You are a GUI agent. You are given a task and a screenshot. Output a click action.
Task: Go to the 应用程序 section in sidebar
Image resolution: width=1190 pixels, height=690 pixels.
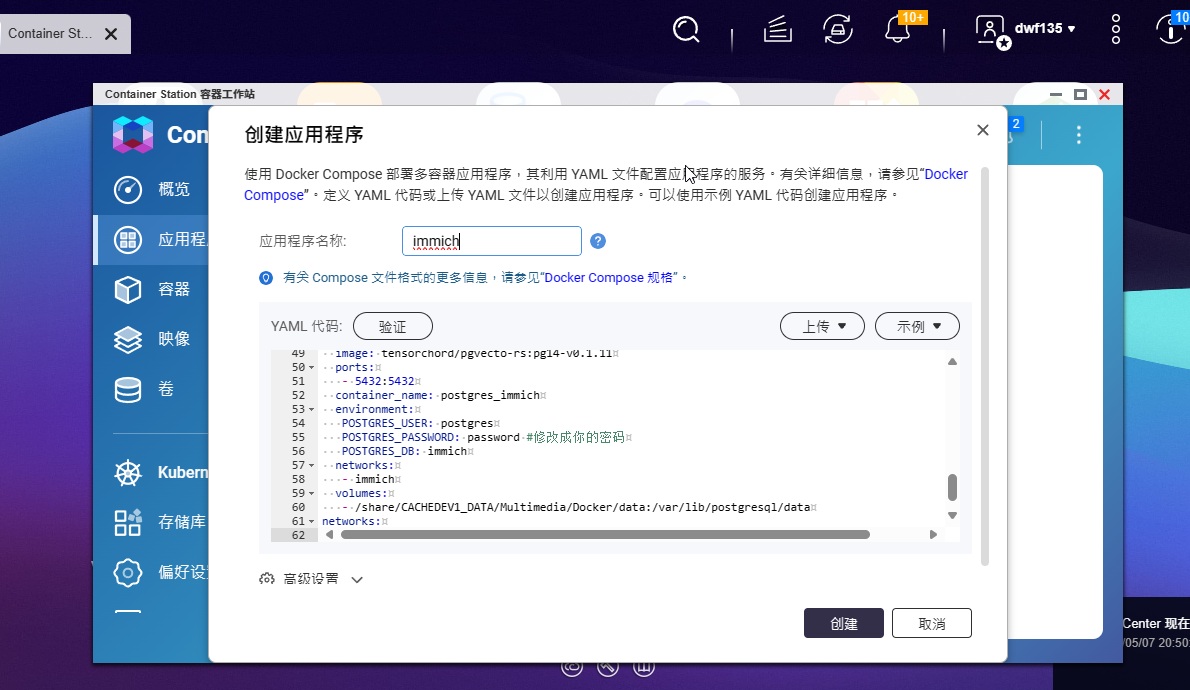pyautogui.click(x=152, y=240)
